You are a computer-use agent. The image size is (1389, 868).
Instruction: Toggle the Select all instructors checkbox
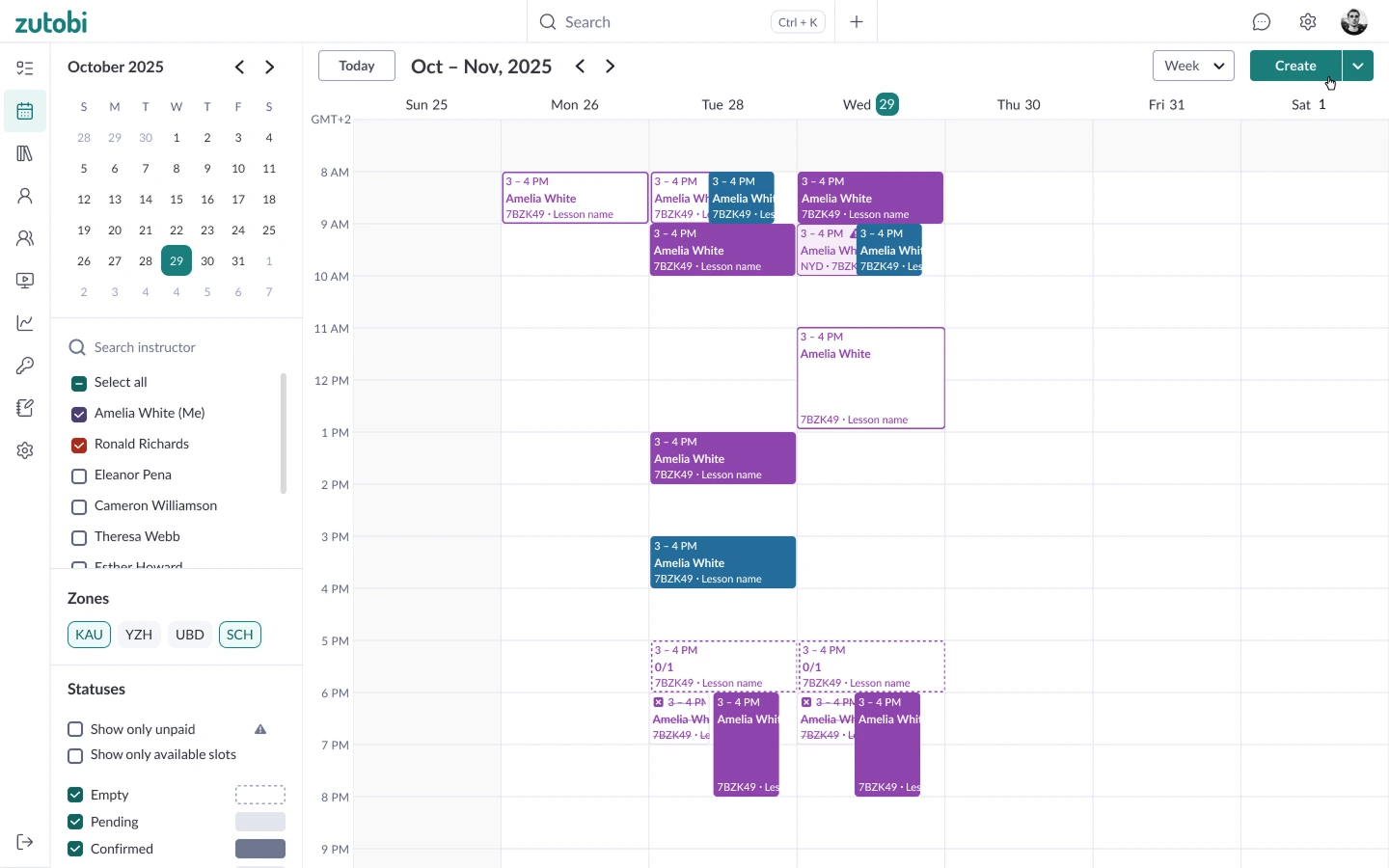[79, 383]
